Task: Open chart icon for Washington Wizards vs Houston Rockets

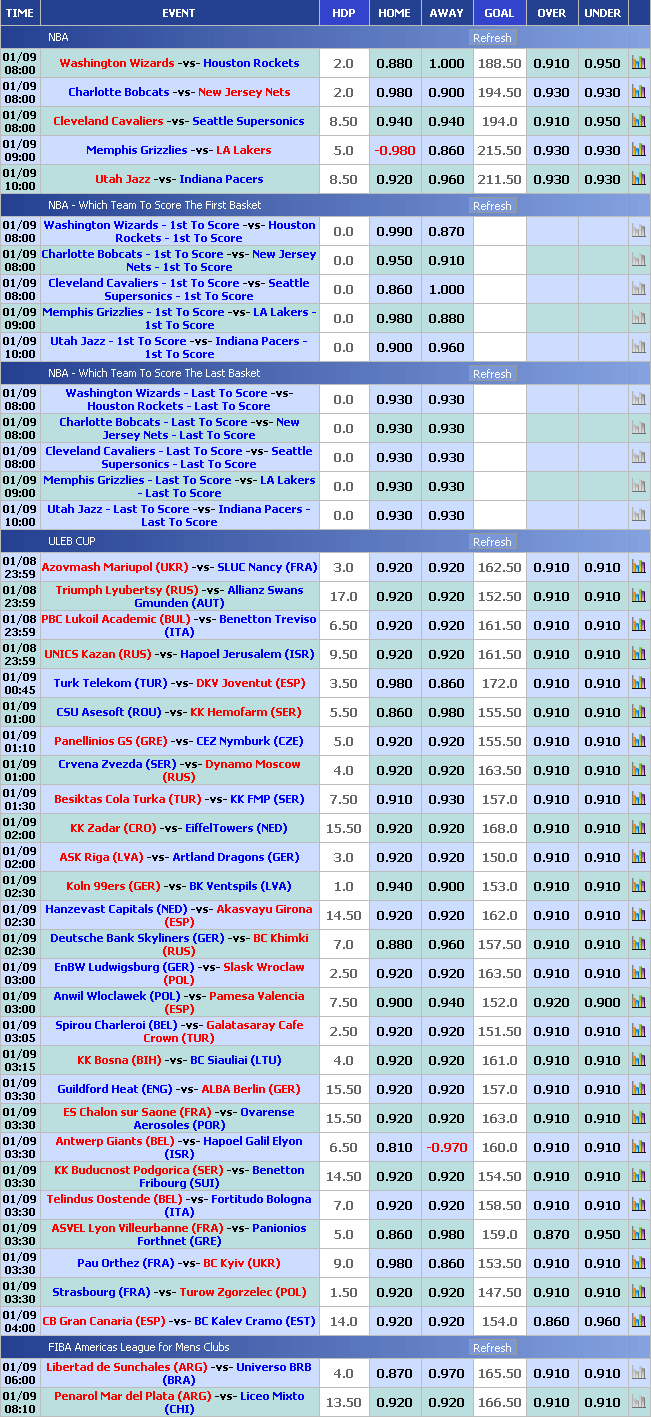Action: click(638, 63)
